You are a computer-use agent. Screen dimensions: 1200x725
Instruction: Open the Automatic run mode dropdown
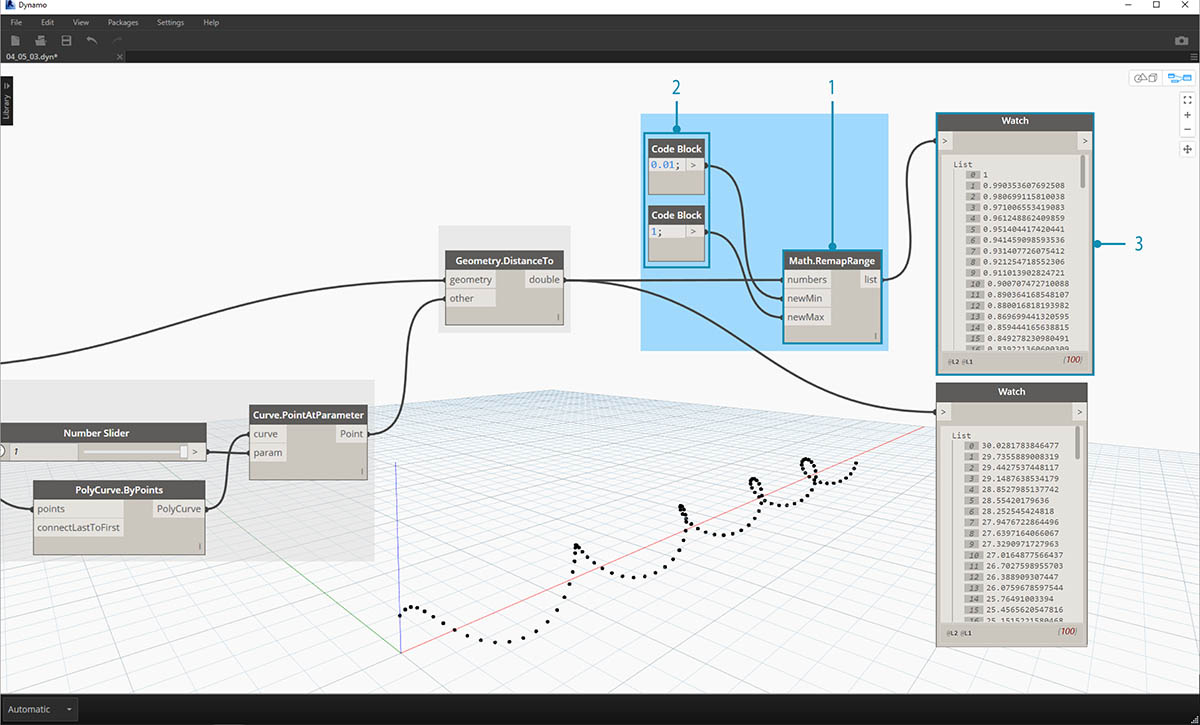(x=69, y=709)
